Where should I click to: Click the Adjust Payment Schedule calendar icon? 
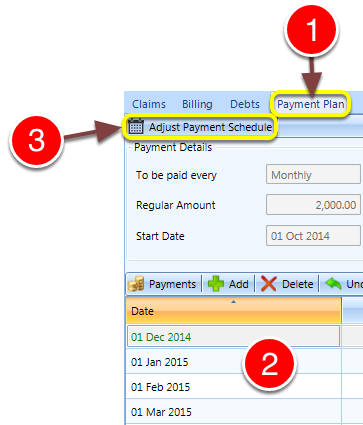pyautogui.click(x=136, y=127)
